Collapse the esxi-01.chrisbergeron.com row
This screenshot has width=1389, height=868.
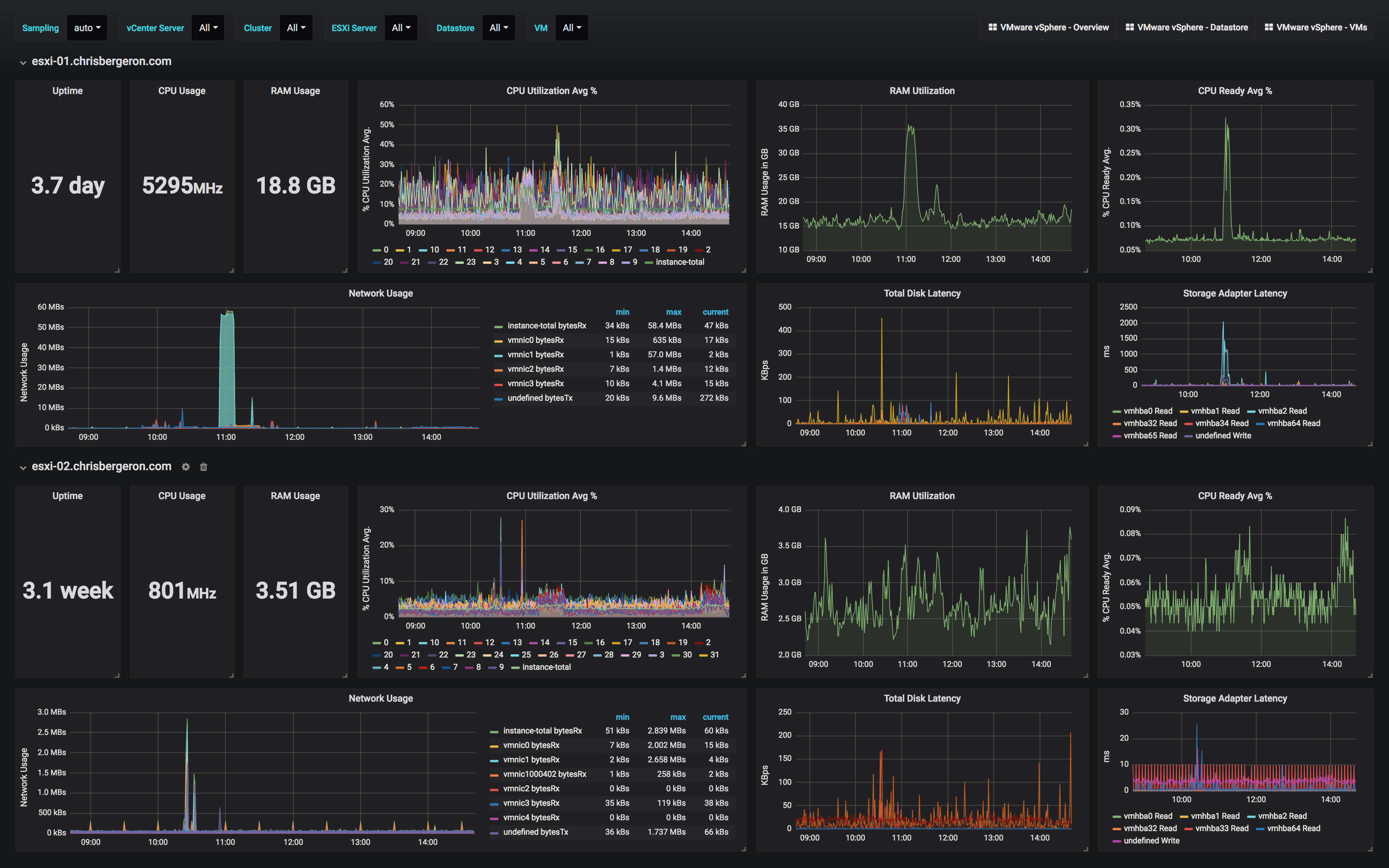pos(23,61)
